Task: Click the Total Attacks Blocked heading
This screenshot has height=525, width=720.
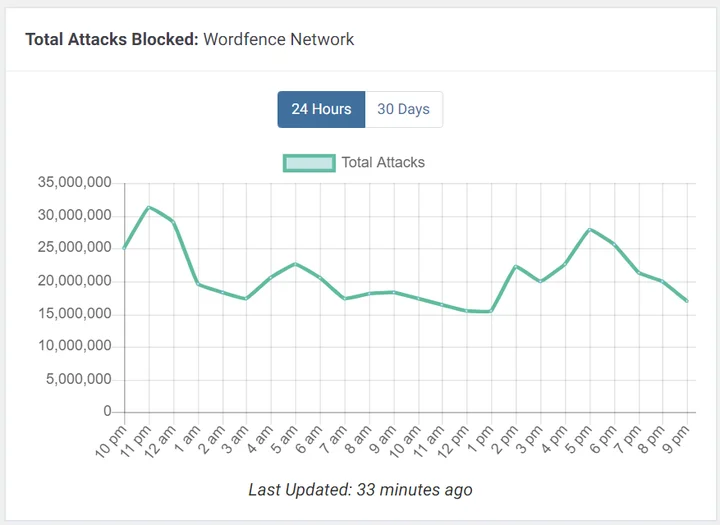Action: [111, 40]
